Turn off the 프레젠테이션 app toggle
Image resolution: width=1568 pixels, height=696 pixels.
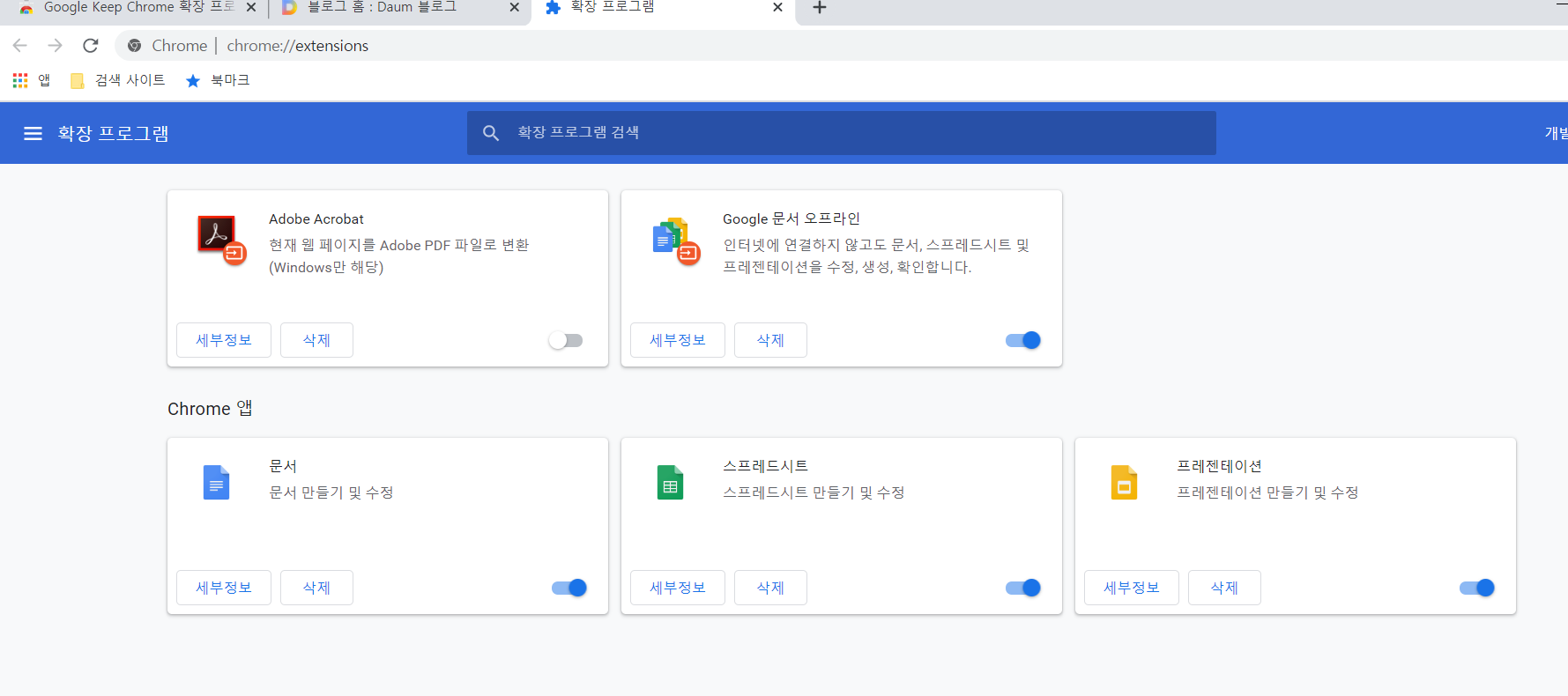[1477, 588]
